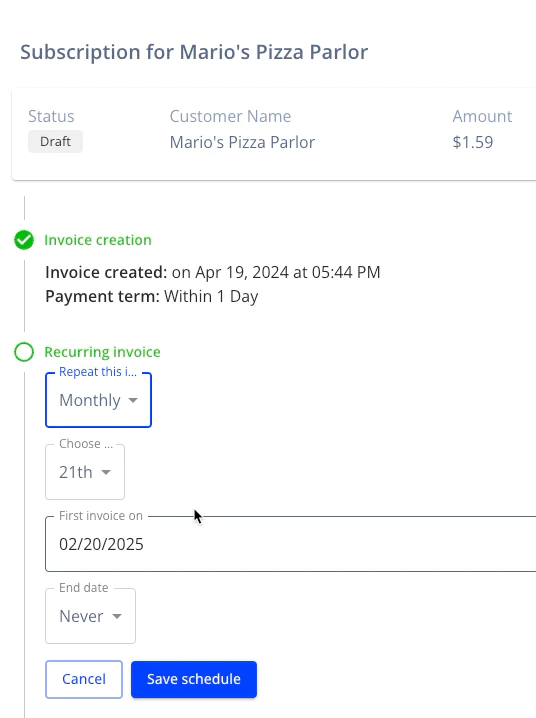536x718 pixels.
Task: Click the Payment term Within 1 Day text
Action: 152,296
